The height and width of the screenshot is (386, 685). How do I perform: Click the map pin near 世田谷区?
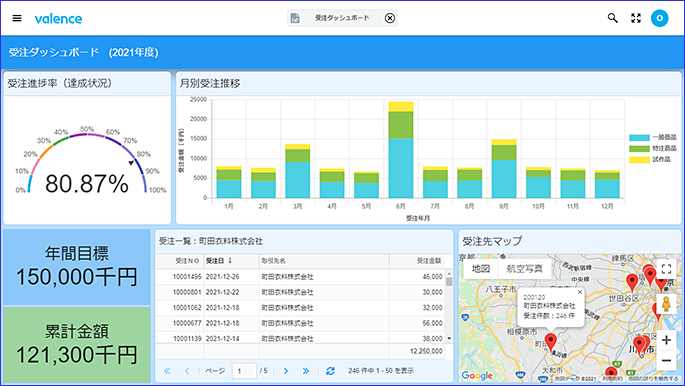[632, 283]
